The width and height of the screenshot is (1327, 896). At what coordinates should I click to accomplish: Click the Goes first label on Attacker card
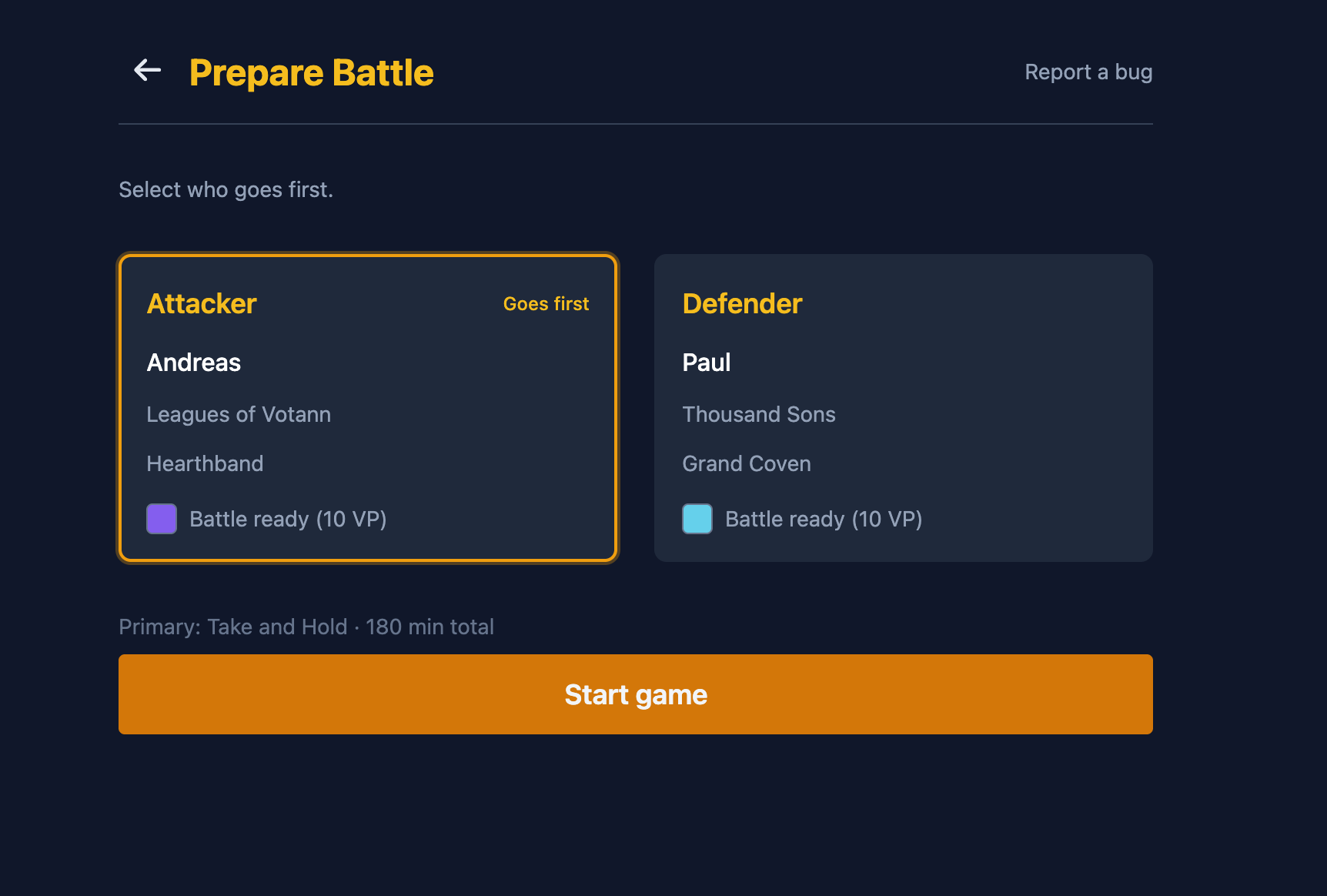pos(546,303)
